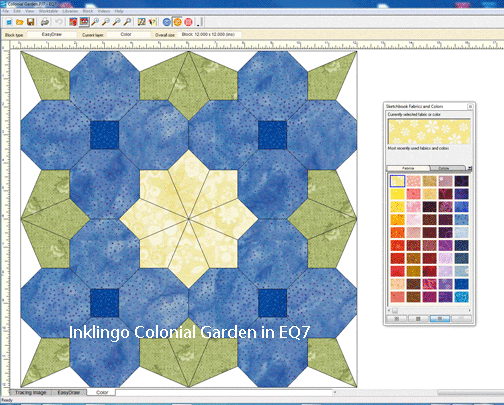Click the New project toolbar icon
The image size is (504, 405).
pyautogui.click(x=9, y=22)
